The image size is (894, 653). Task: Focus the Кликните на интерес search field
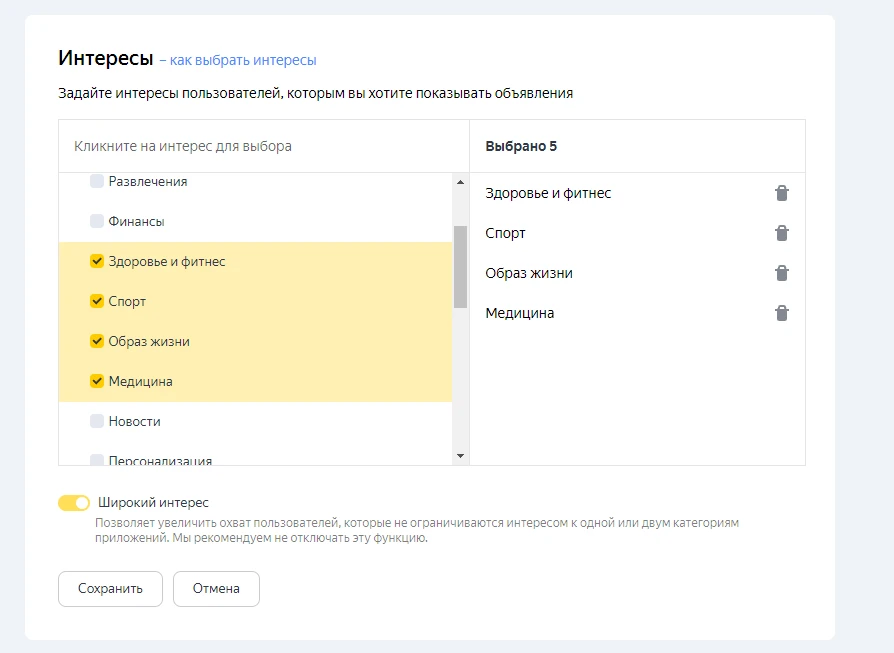(264, 146)
